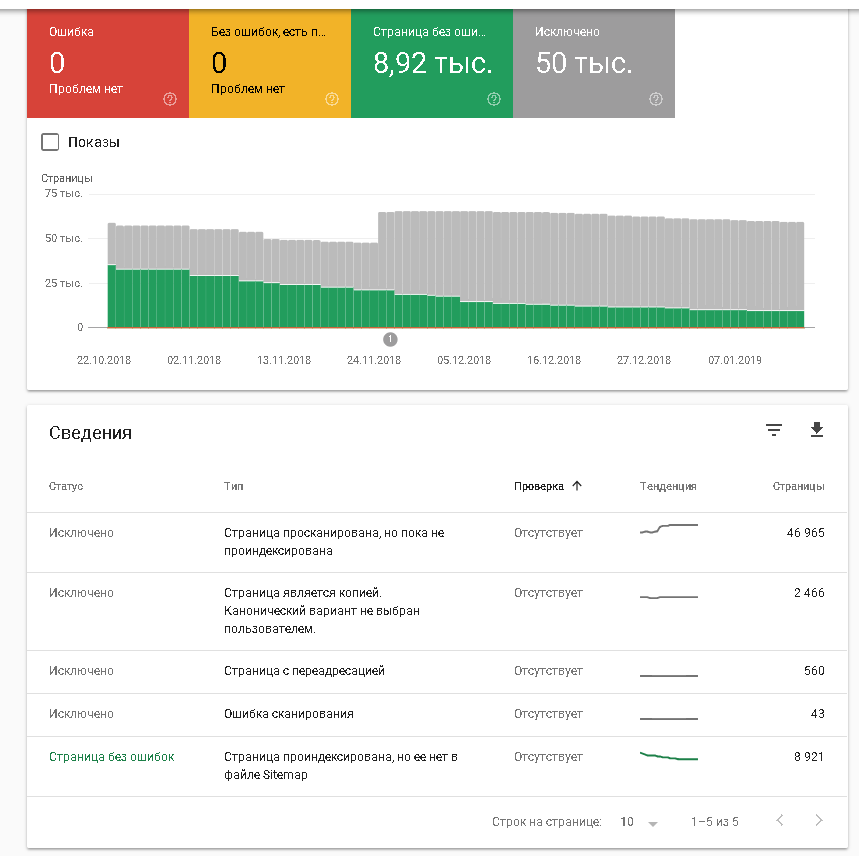Click help icon on yellow warnings card
This screenshot has width=859, height=856.
point(332,99)
